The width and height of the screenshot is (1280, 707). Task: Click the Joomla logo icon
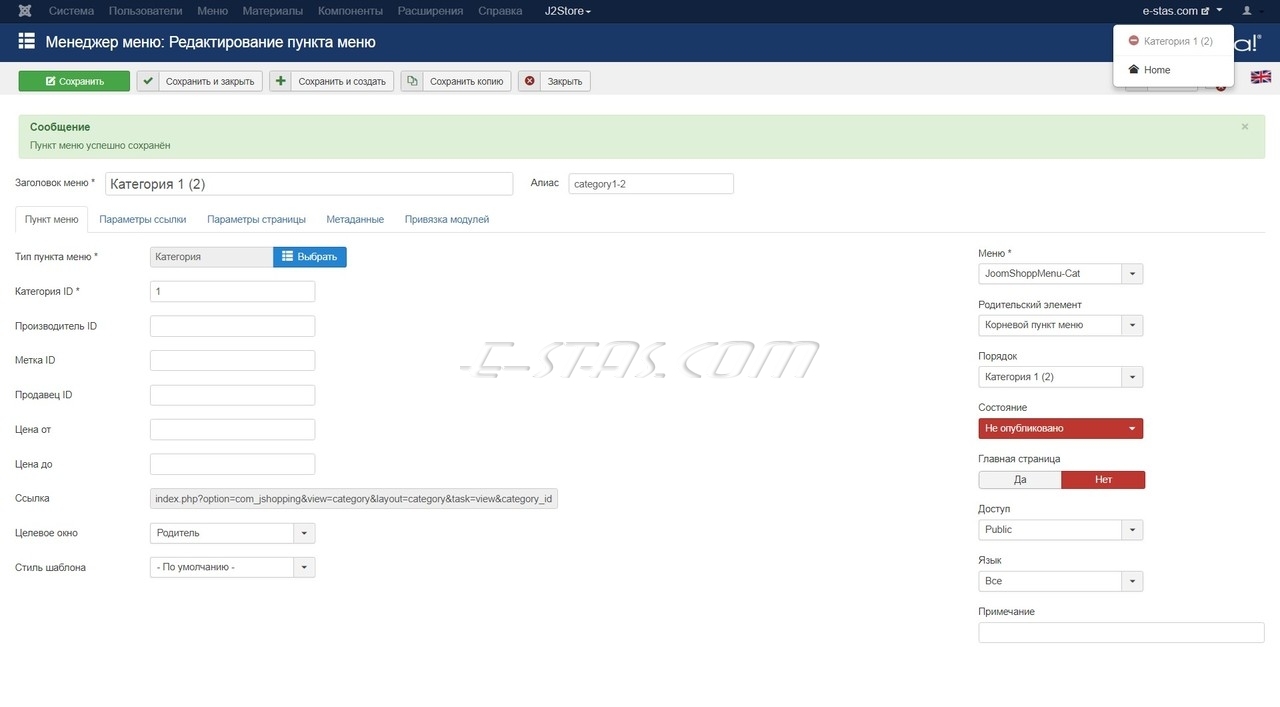click(25, 11)
